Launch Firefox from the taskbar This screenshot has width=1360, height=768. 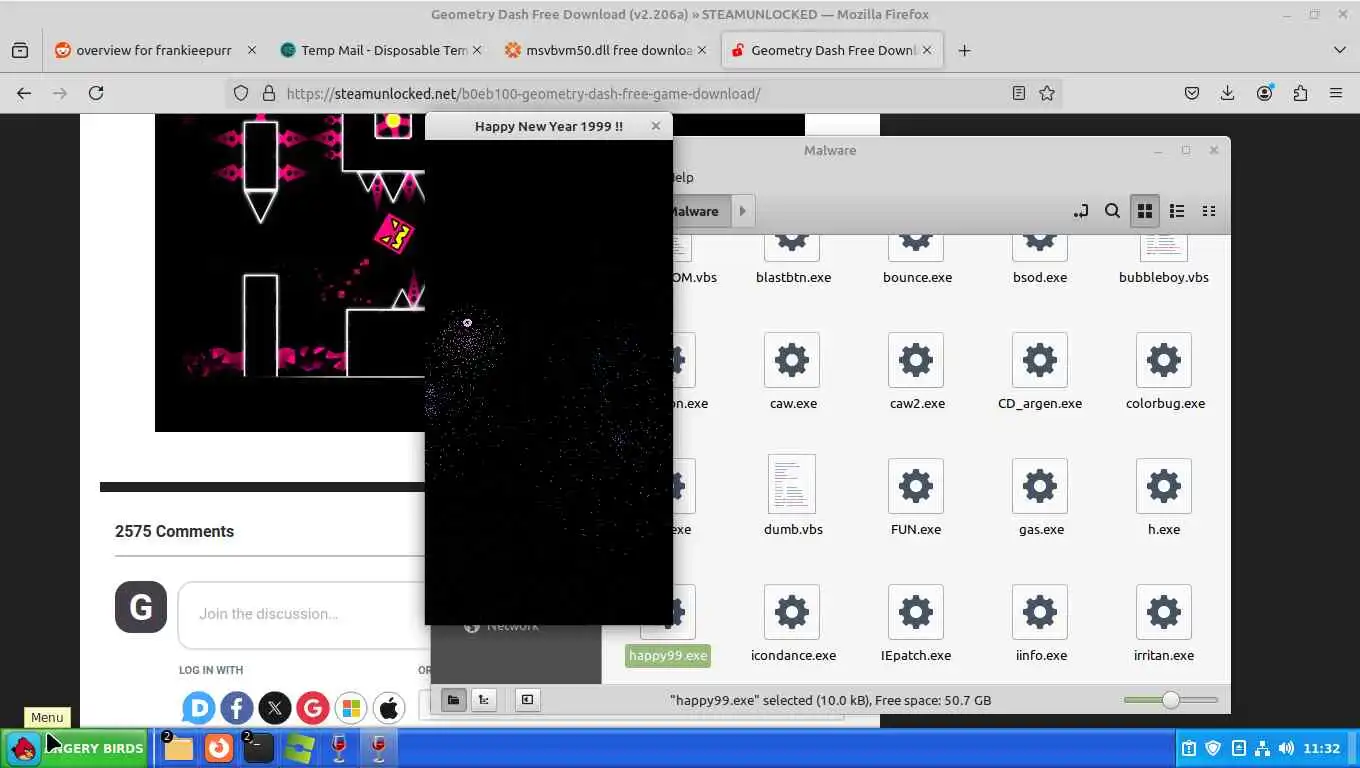(x=218, y=748)
